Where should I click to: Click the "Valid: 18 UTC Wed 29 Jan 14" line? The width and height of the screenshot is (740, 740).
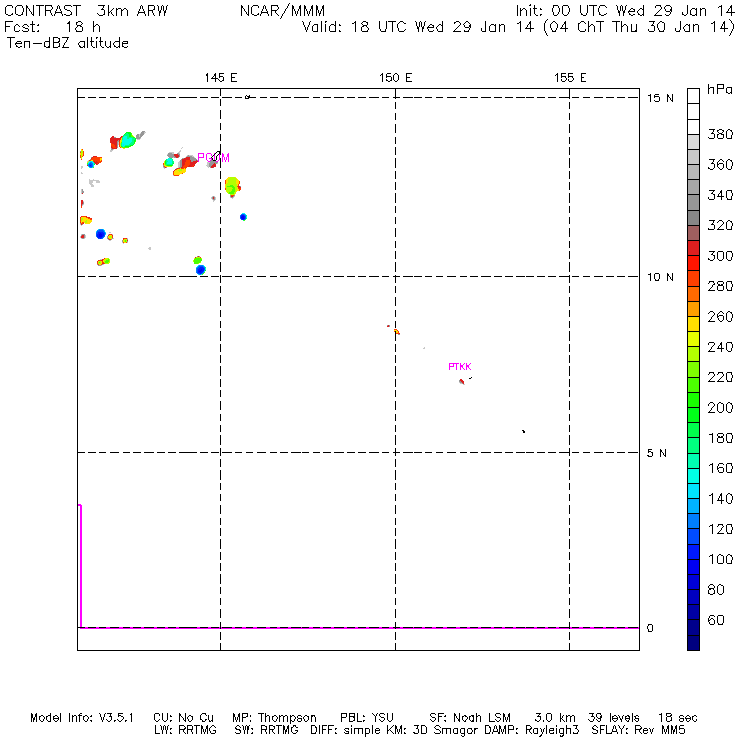pyautogui.click(x=418, y=27)
